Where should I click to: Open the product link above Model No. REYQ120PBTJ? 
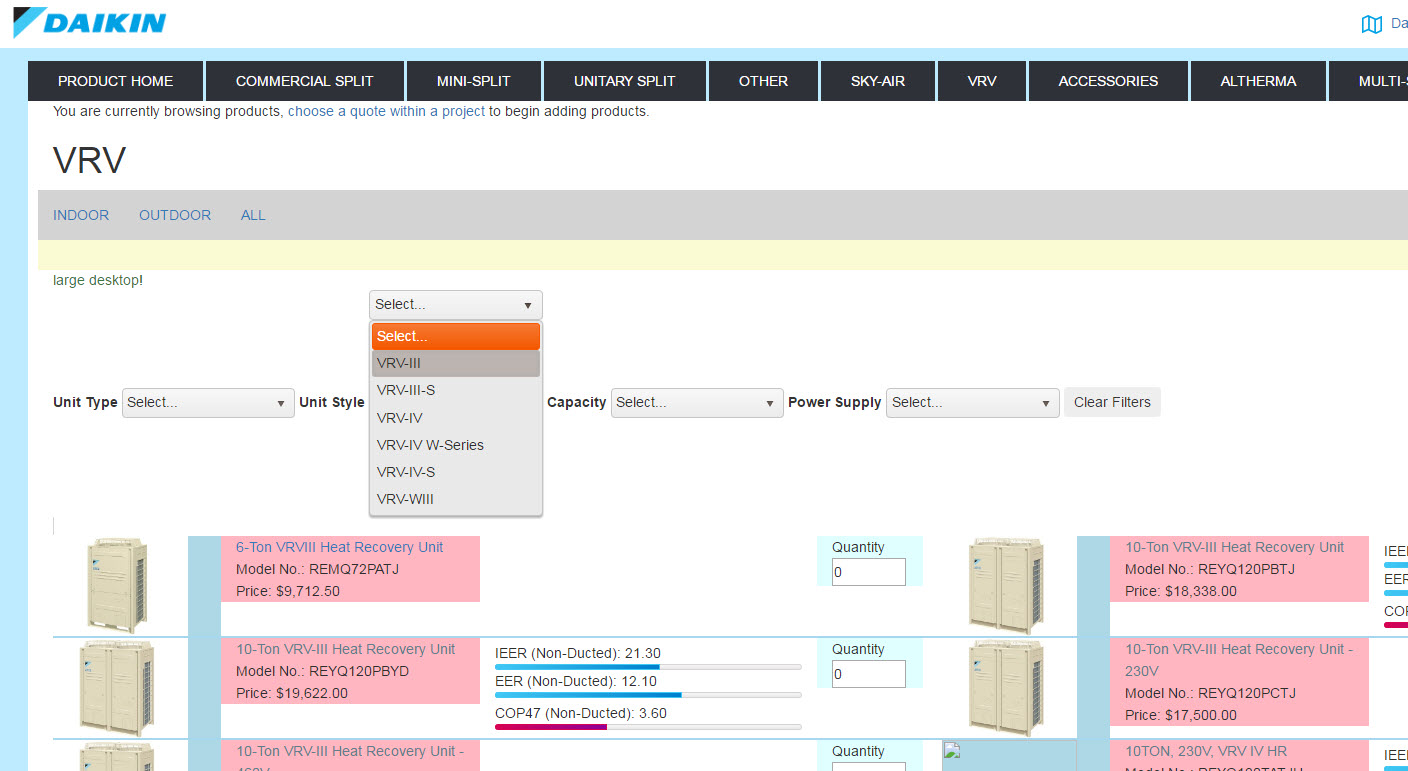pos(1234,547)
